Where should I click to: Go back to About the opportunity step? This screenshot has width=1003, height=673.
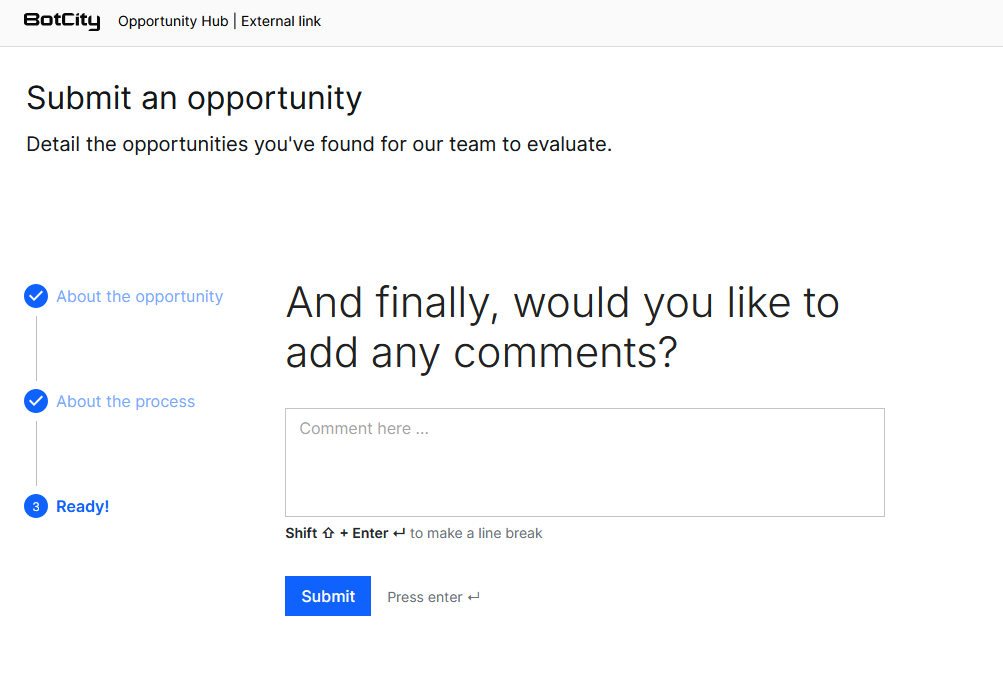[x=139, y=296]
